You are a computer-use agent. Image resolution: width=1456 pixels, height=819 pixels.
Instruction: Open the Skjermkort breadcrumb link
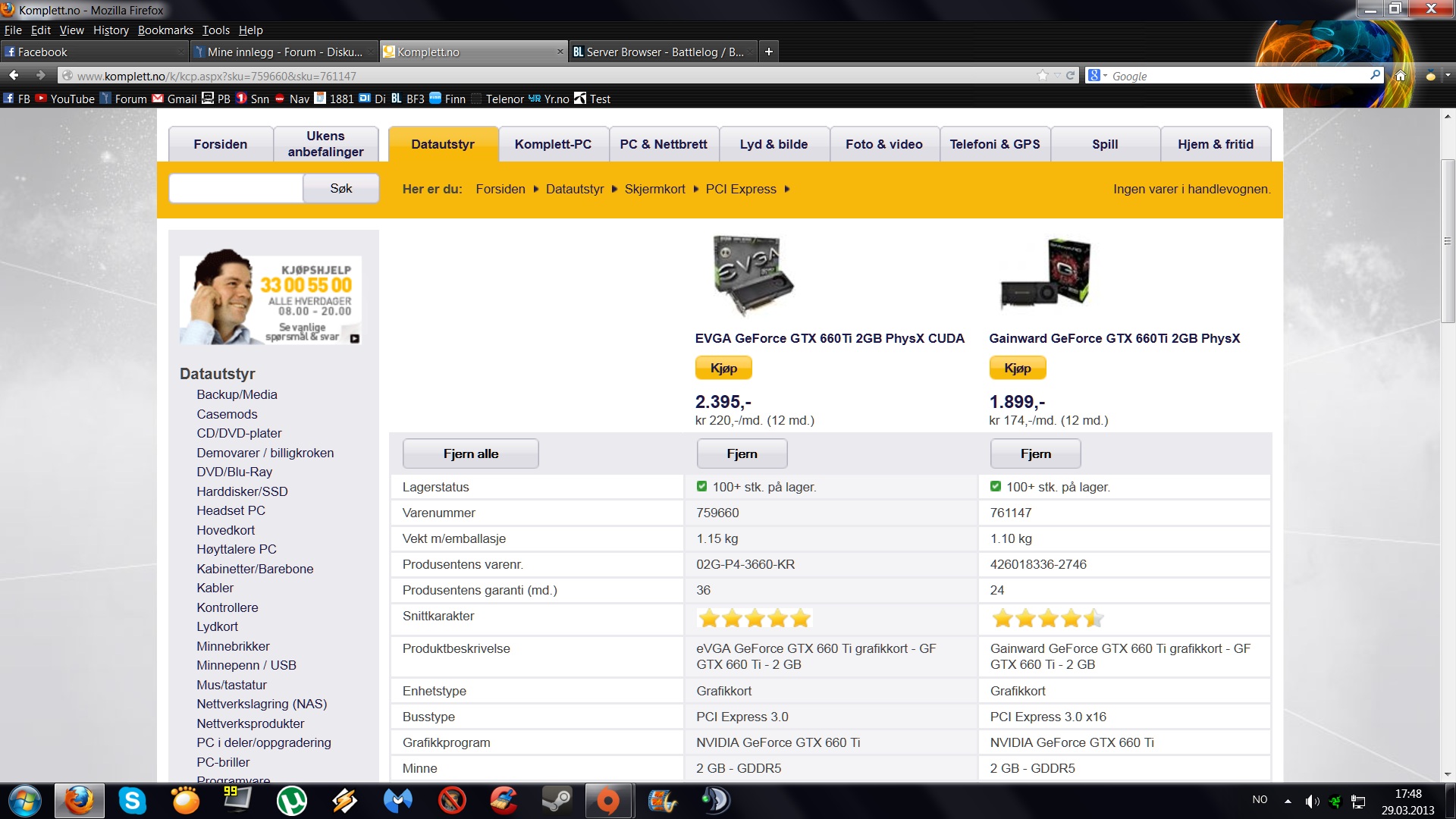click(x=654, y=189)
